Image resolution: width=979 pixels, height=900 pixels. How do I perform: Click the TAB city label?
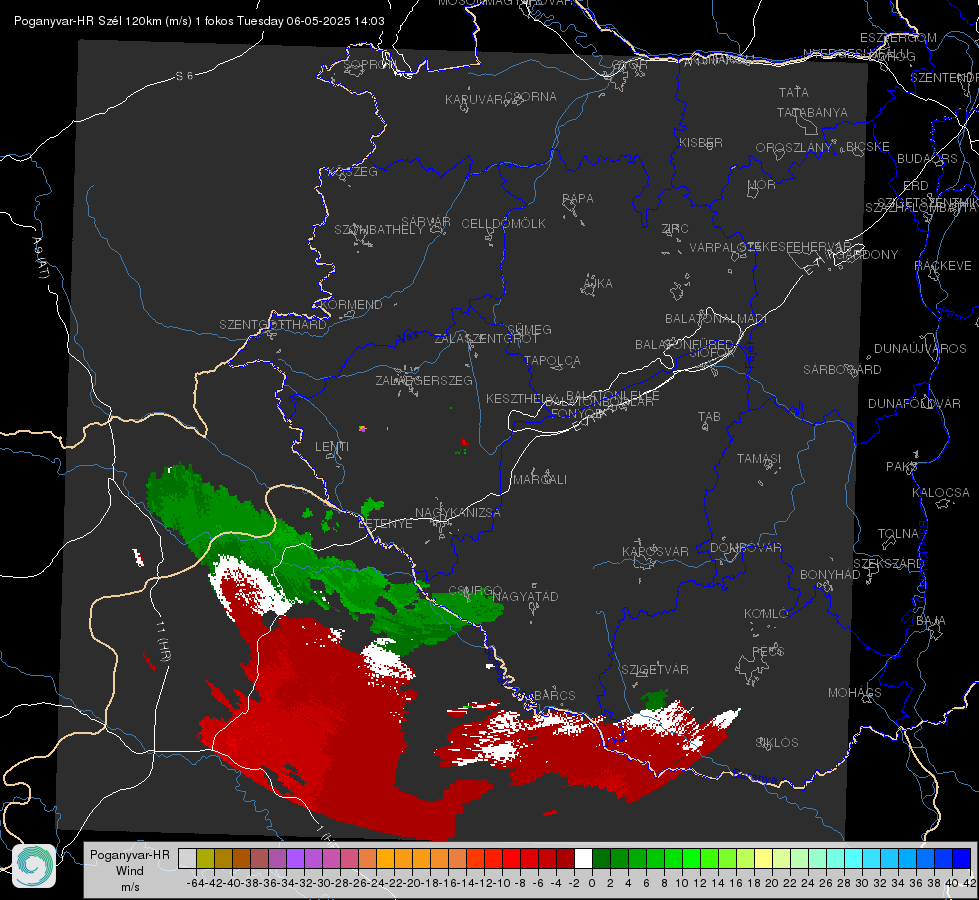coord(709,417)
